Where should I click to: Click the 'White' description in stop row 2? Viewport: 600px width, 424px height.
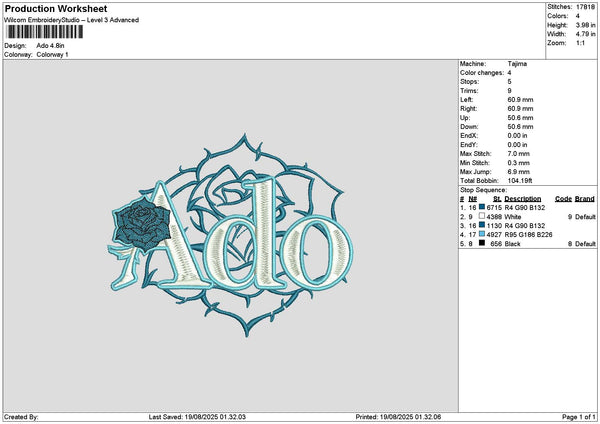tap(513, 217)
